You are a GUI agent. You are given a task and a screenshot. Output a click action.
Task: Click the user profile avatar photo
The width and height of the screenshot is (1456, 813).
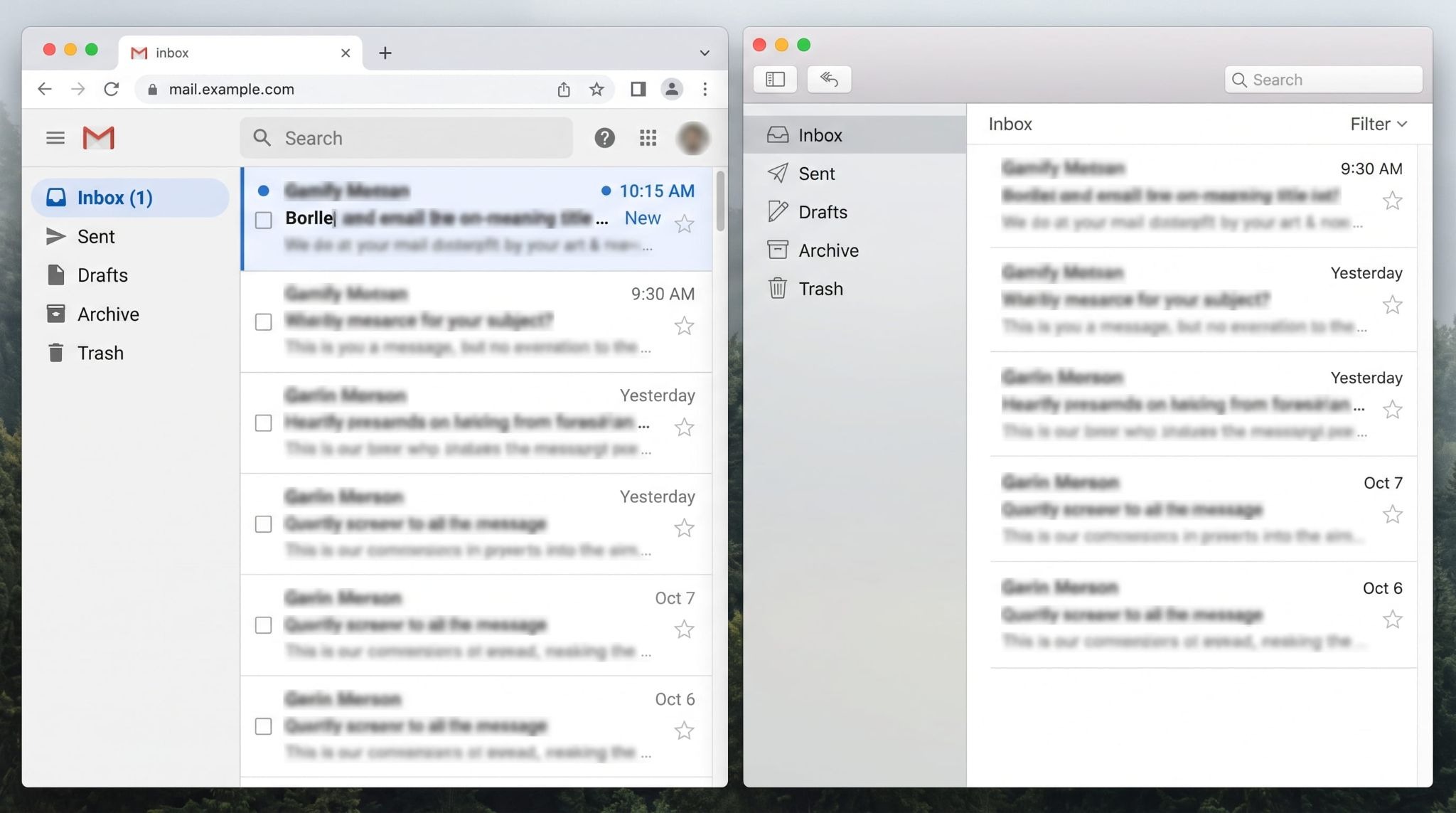click(692, 138)
